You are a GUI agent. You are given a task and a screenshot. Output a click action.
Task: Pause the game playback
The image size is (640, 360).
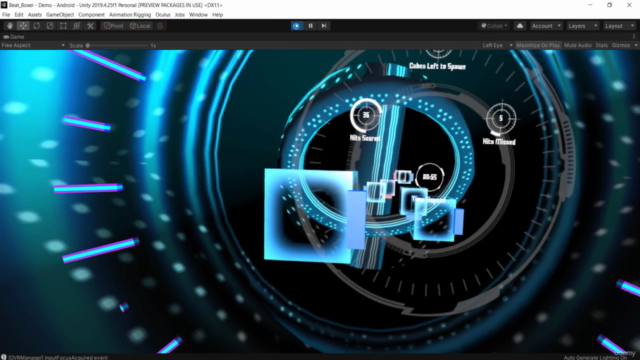tap(310, 26)
